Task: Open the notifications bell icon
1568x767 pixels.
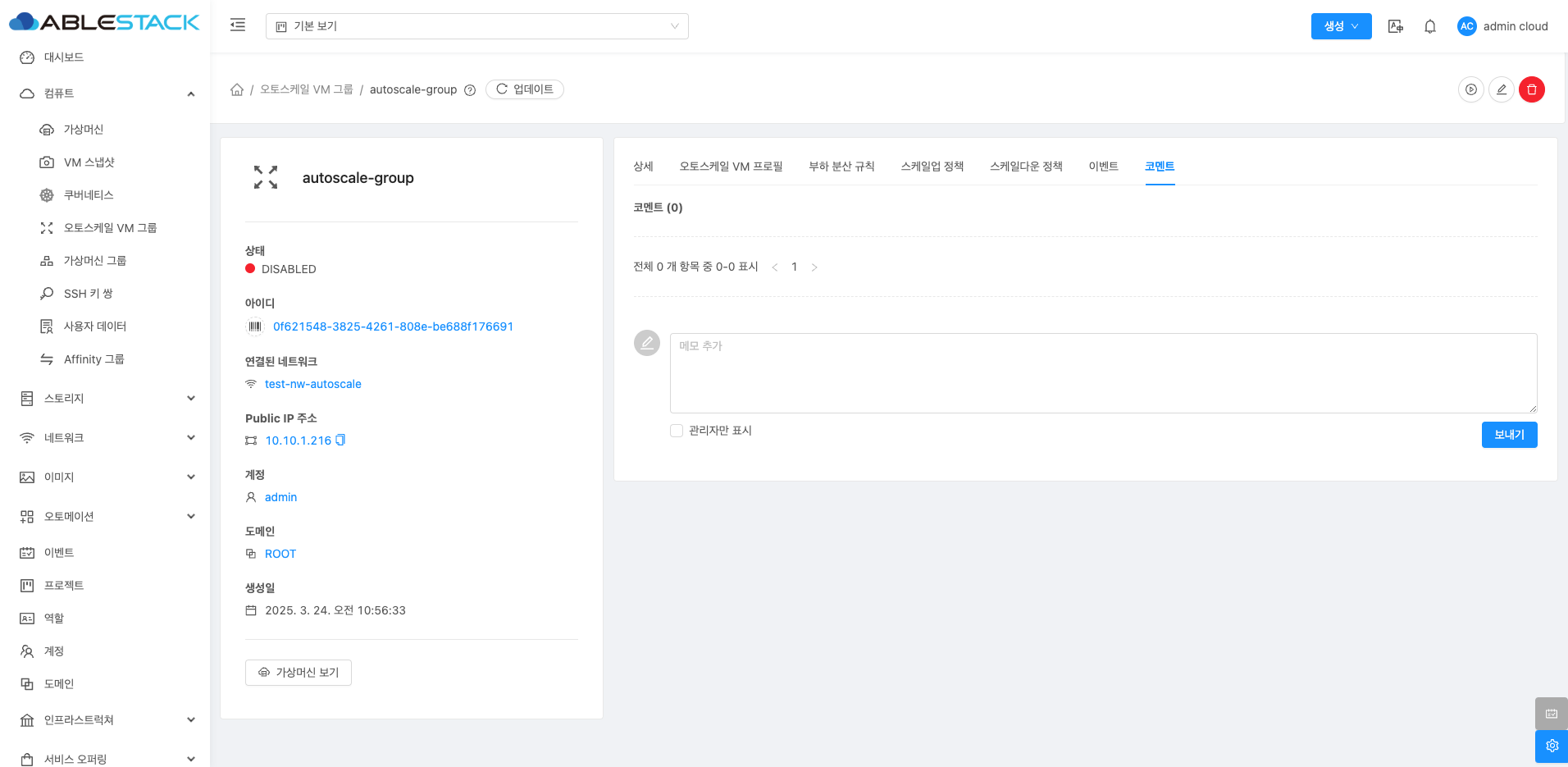Action: (x=1429, y=26)
